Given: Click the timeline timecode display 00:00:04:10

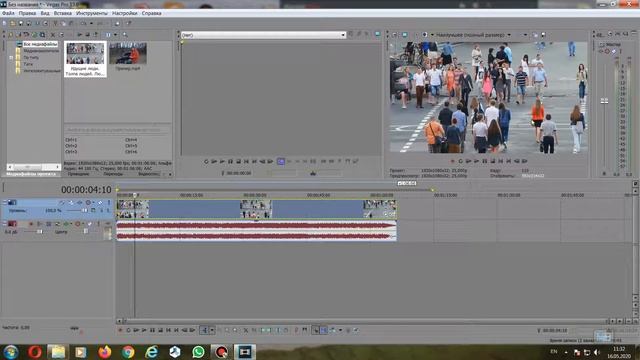Looking at the screenshot, I should point(86,190).
